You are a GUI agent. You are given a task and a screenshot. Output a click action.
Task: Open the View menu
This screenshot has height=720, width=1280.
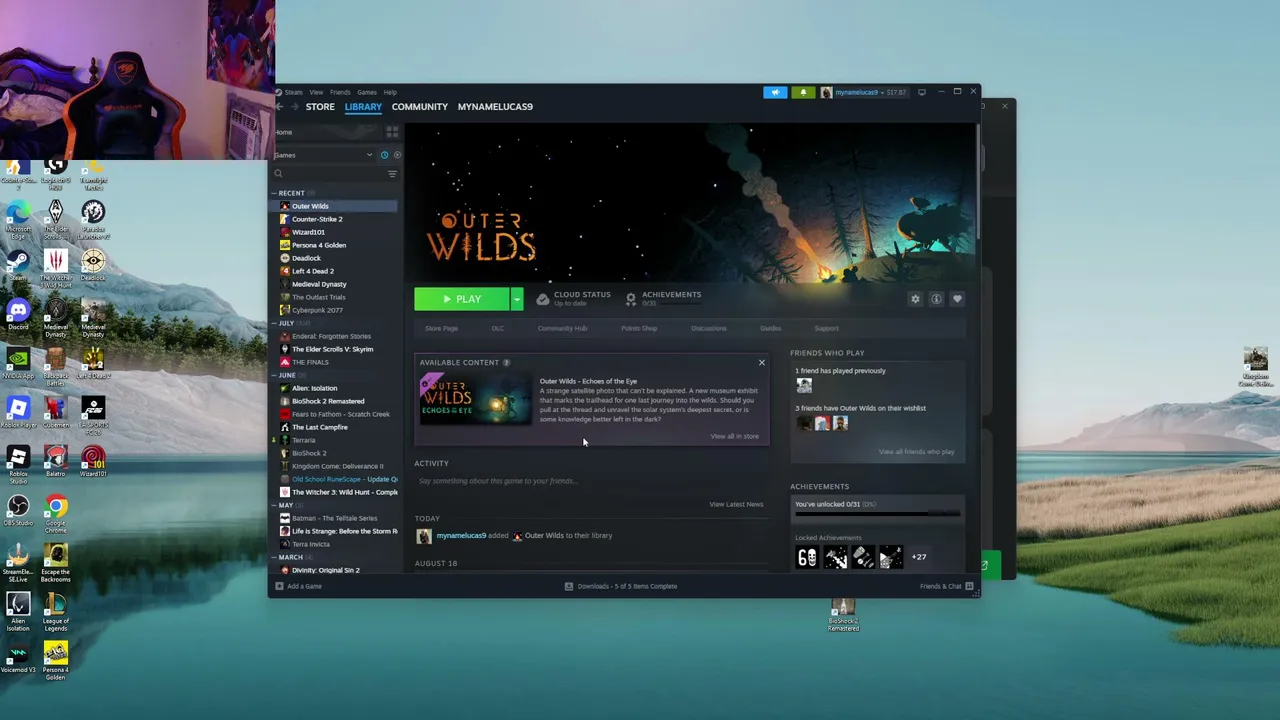[x=316, y=92]
